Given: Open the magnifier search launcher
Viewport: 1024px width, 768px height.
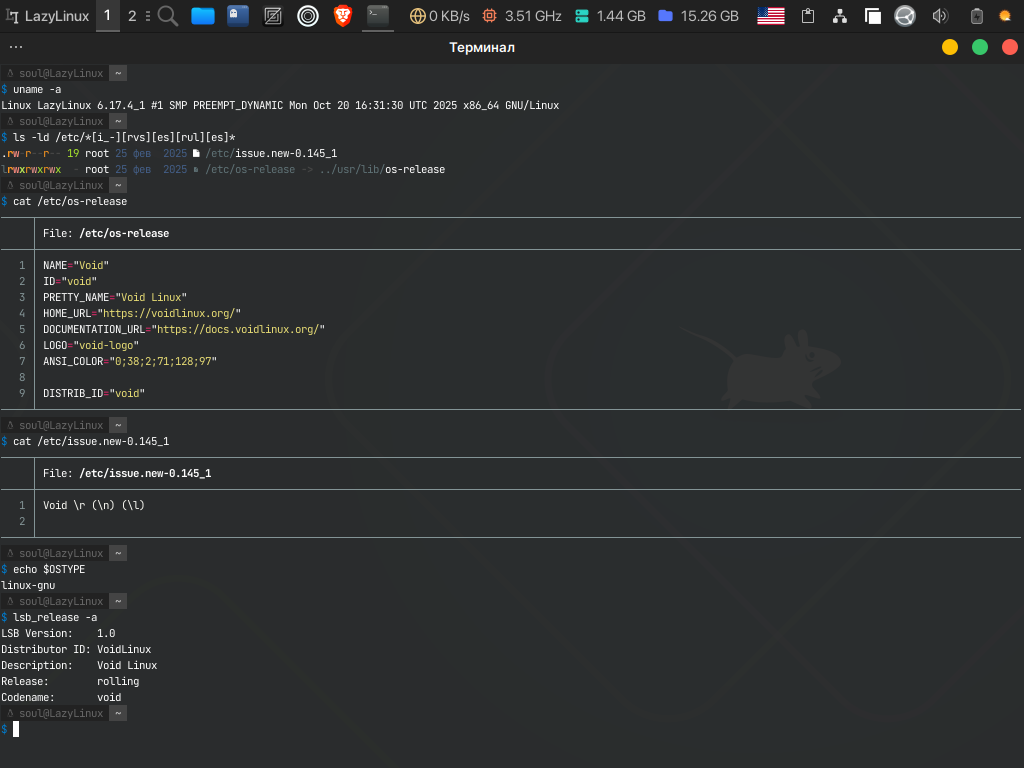Looking at the screenshot, I should pyautogui.click(x=168, y=16).
